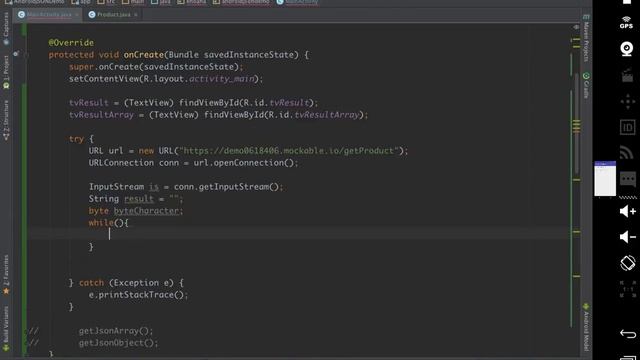640x360 pixels.
Task: Close the Product.java tab
Action: click(x=136, y=15)
